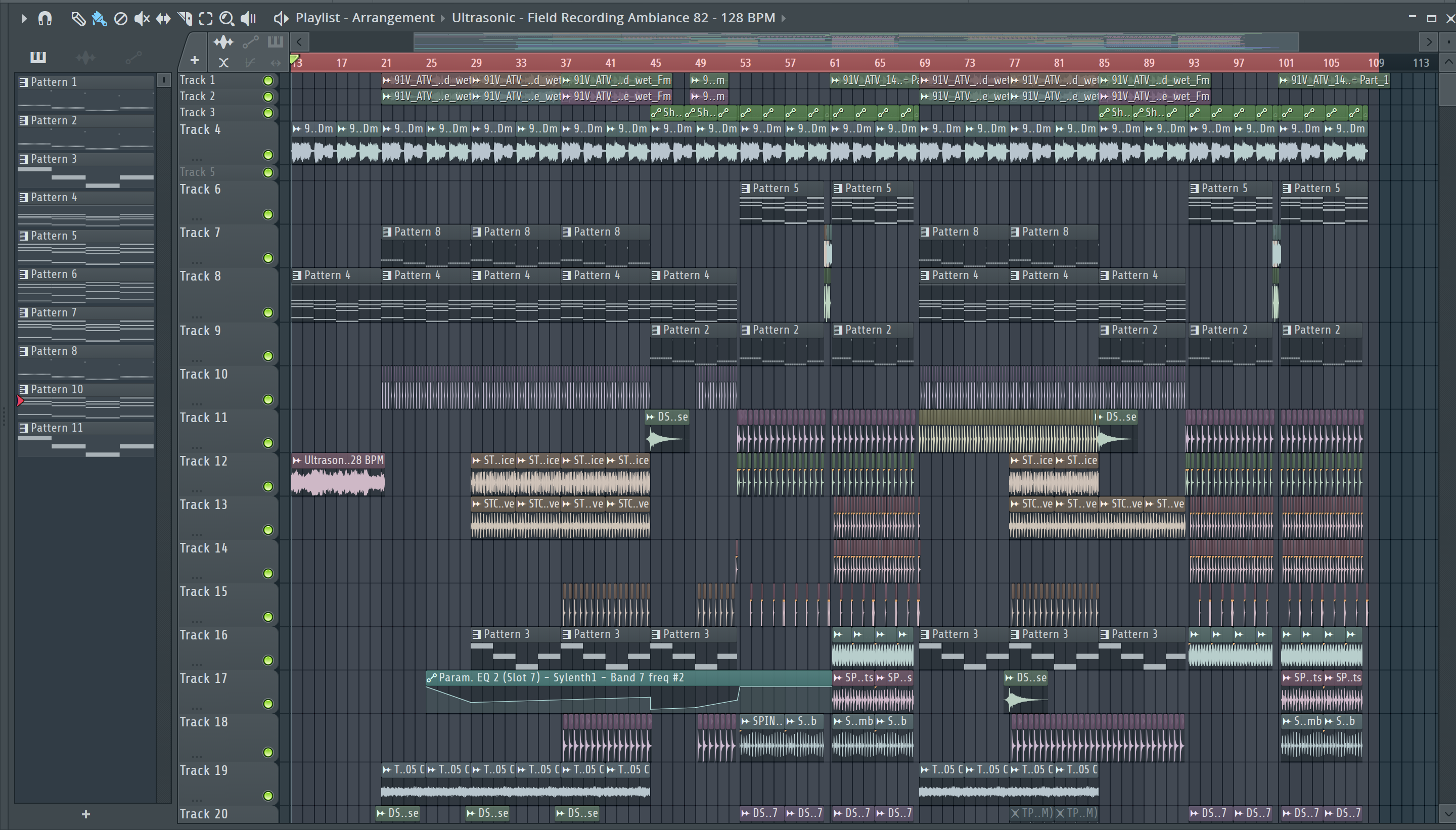This screenshot has height=830, width=1456.
Task: Select the Mute tool
Action: (x=142, y=18)
